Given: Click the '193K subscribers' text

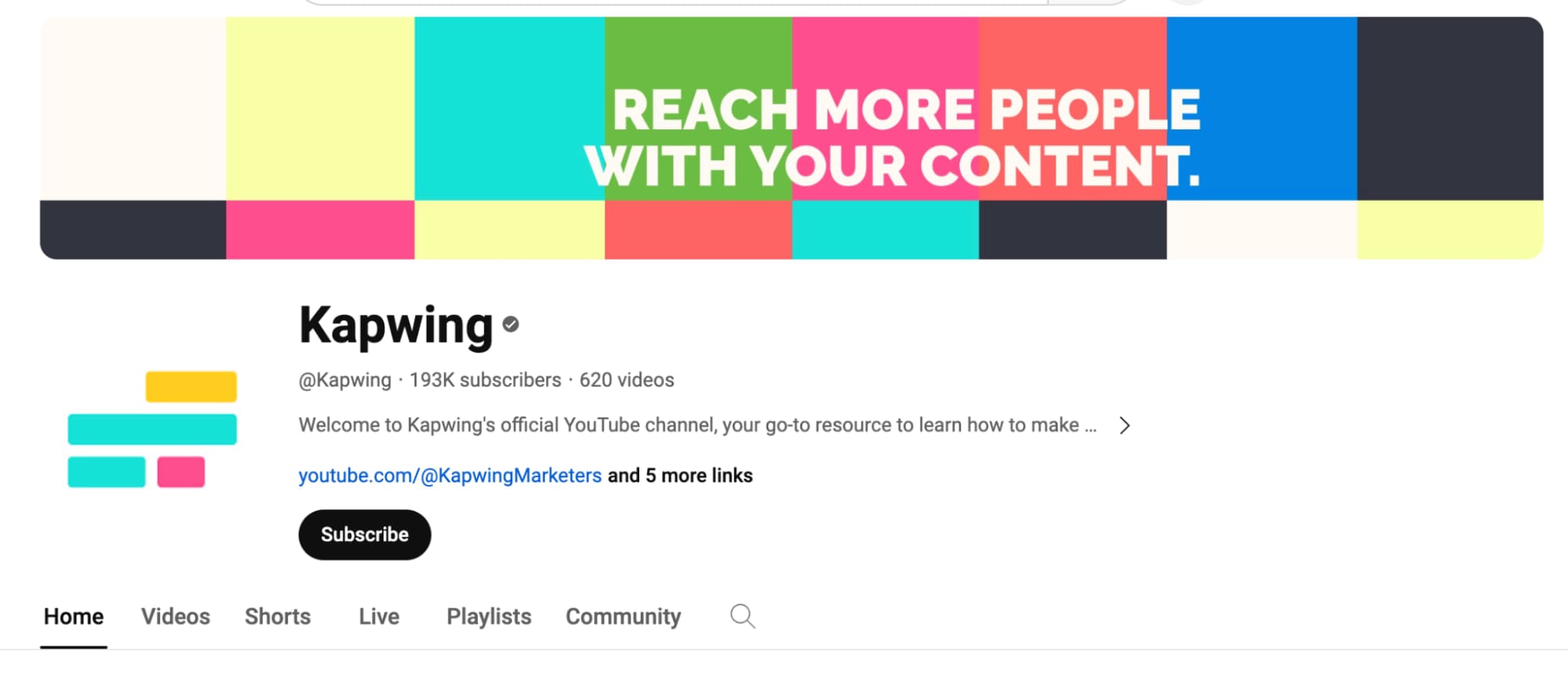Looking at the screenshot, I should tap(486, 380).
